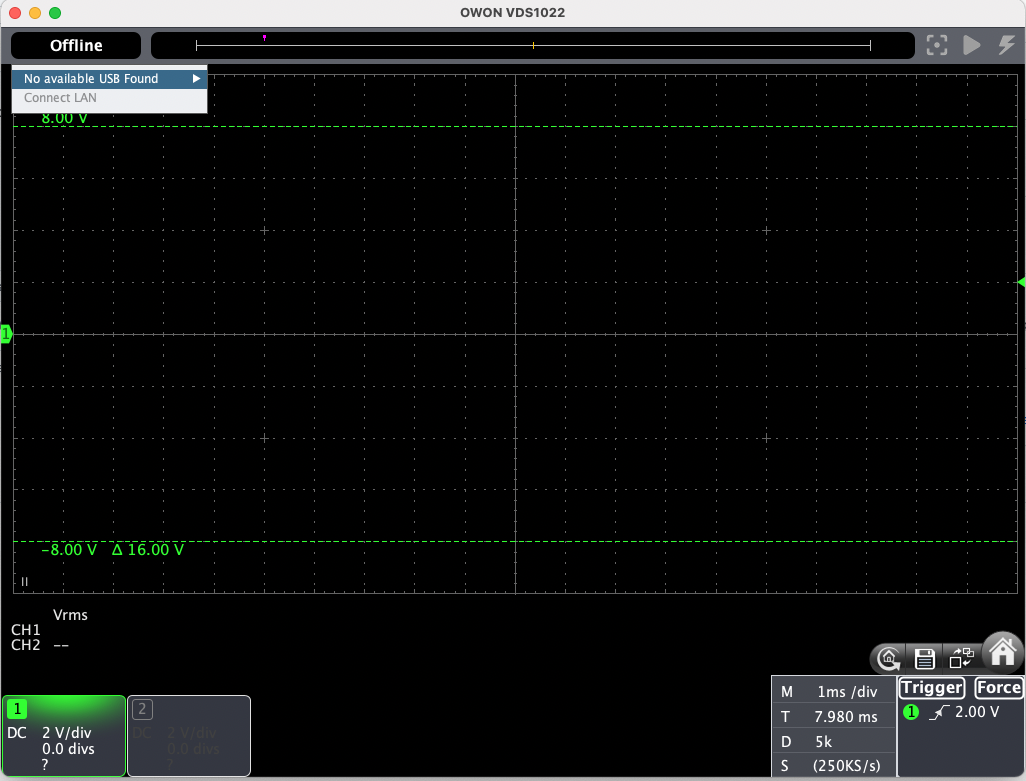The width and height of the screenshot is (1026, 781).
Task: Click the grey channel 2 number badge
Action: [142, 709]
